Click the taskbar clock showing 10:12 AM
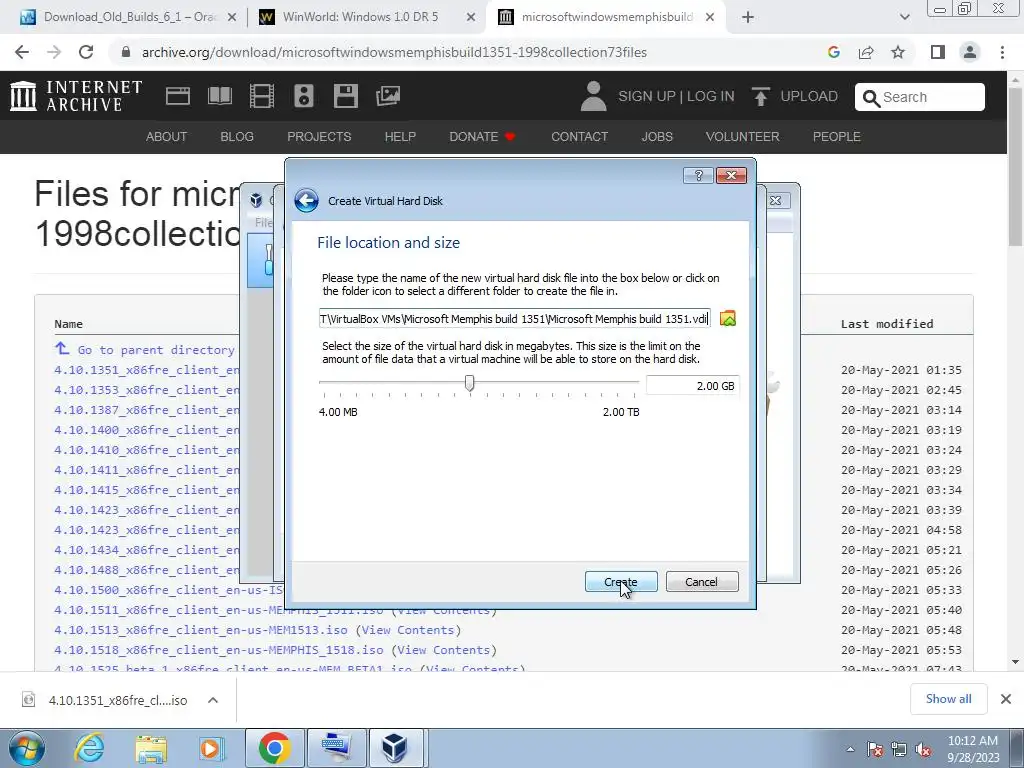Screen dimensions: 1024x768 973,749
